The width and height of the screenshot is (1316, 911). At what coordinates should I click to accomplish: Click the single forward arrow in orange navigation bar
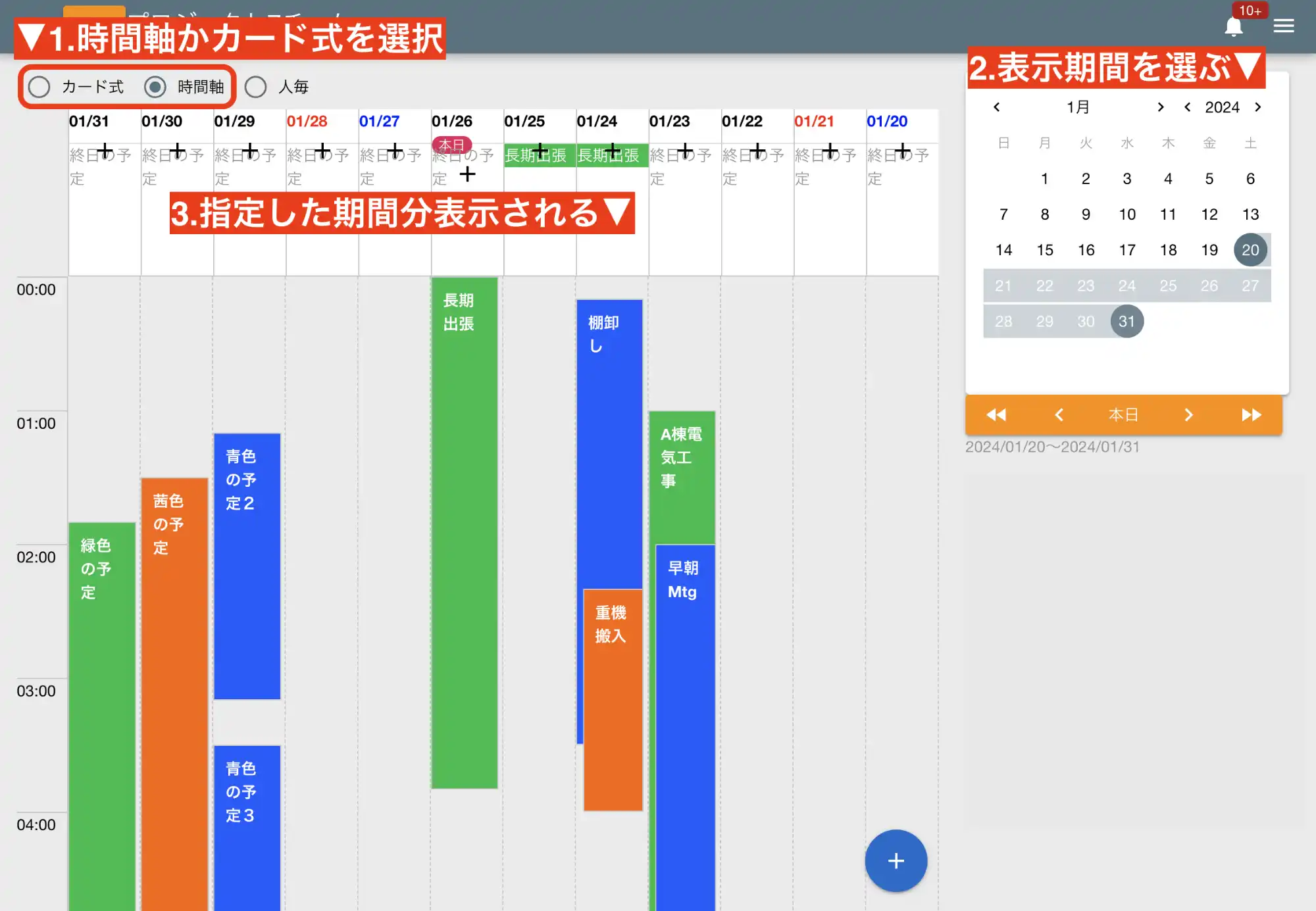coord(1188,414)
